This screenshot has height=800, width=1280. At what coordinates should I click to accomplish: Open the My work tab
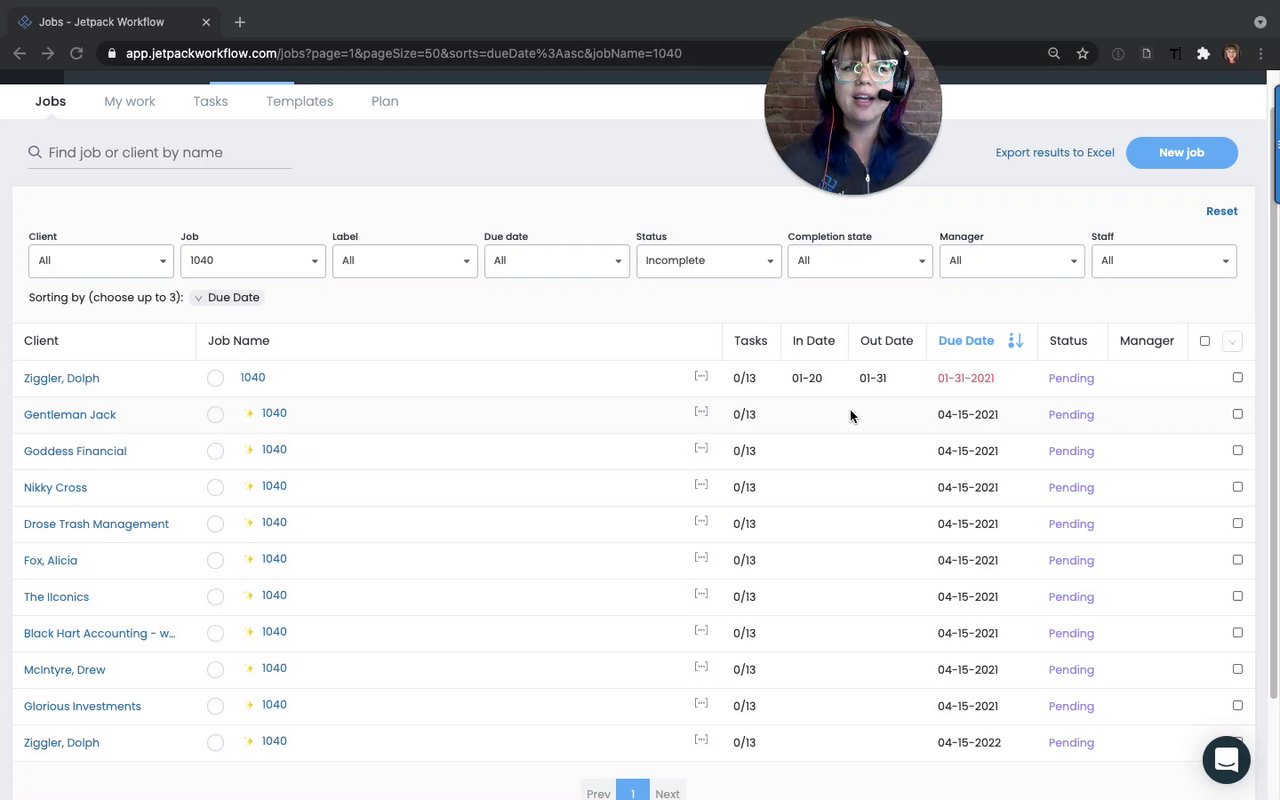[130, 101]
